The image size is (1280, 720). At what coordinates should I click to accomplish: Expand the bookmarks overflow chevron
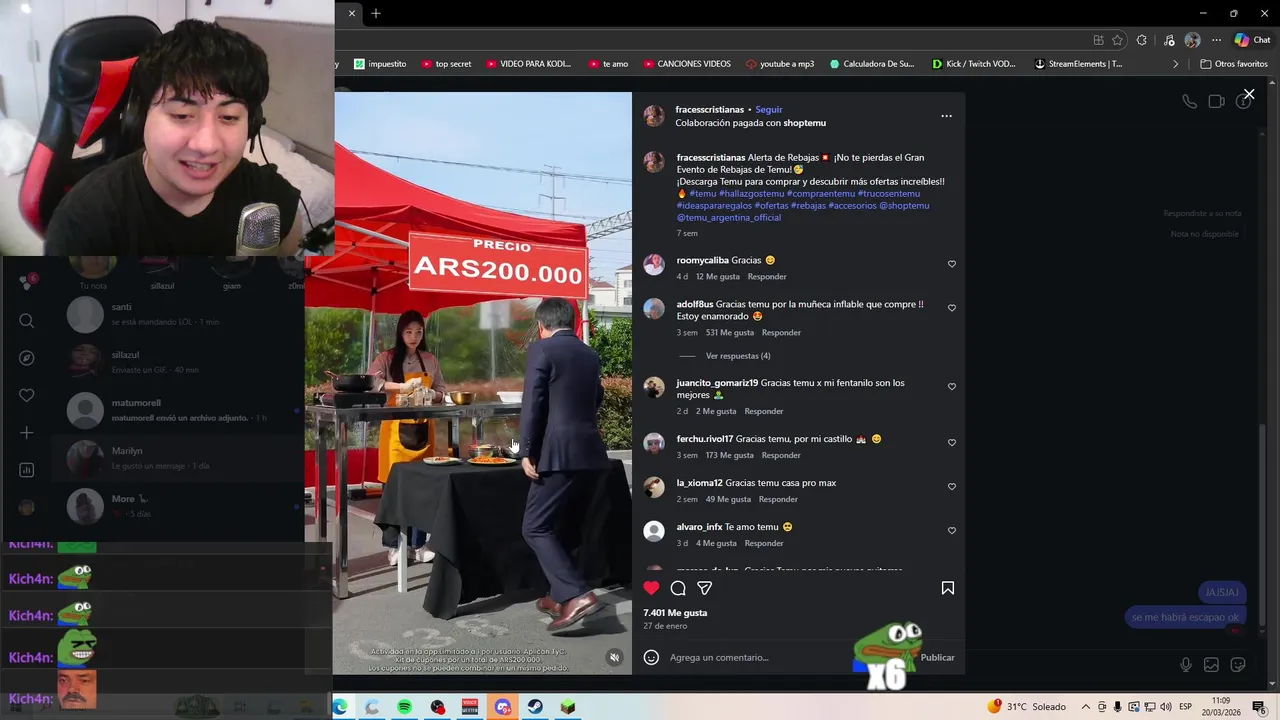coord(1176,64)
